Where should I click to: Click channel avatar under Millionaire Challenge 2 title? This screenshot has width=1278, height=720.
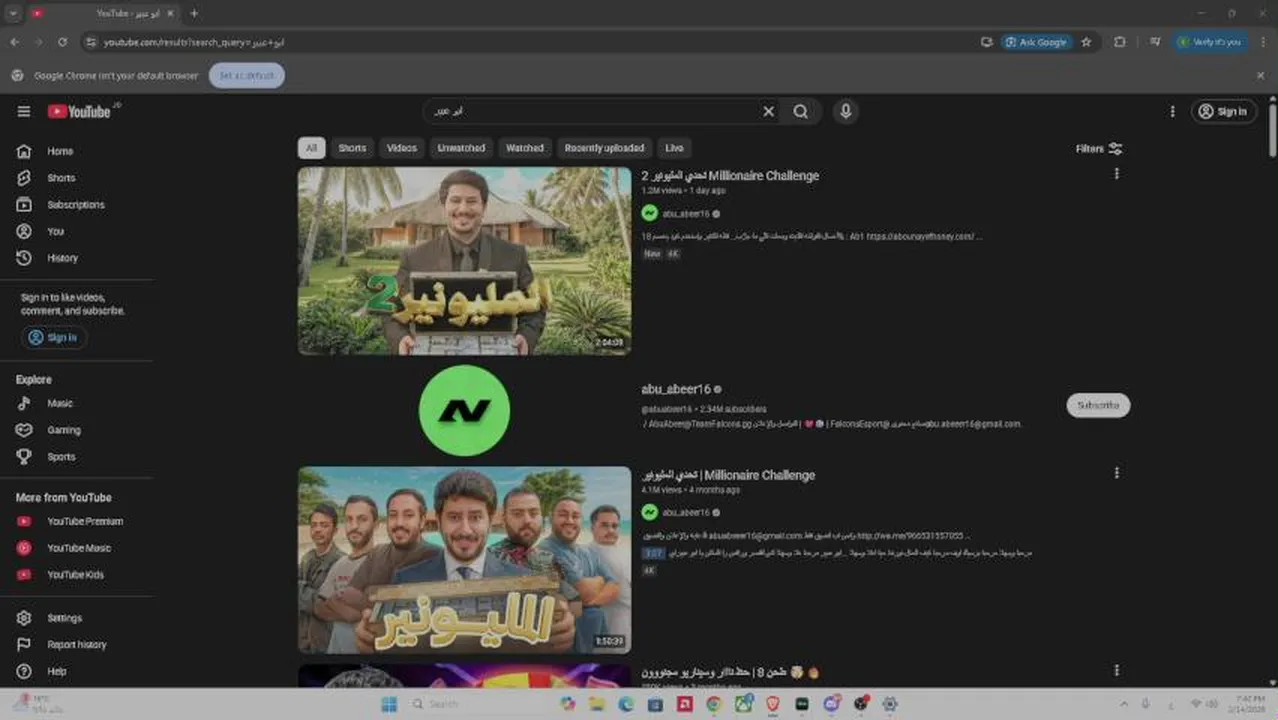tap(650, 213)
